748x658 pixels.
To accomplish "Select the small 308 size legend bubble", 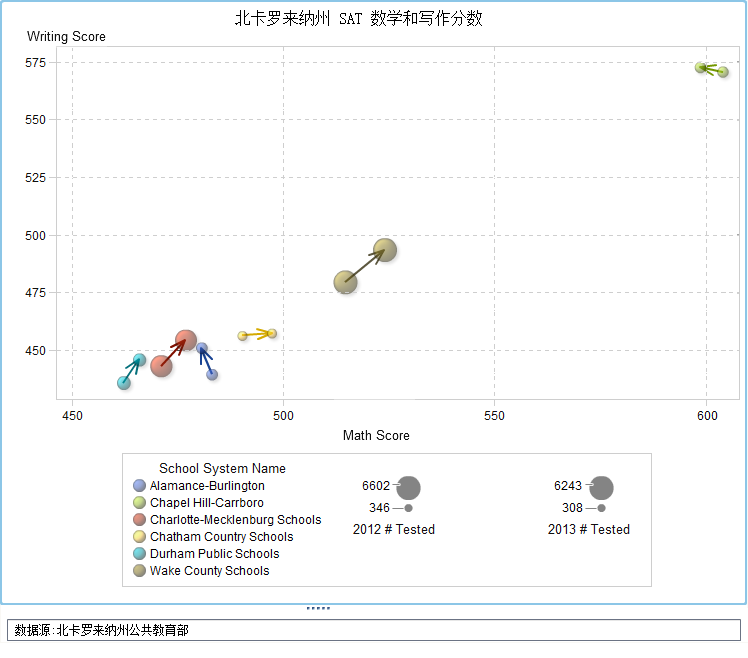I will click(x=601, y=508).
